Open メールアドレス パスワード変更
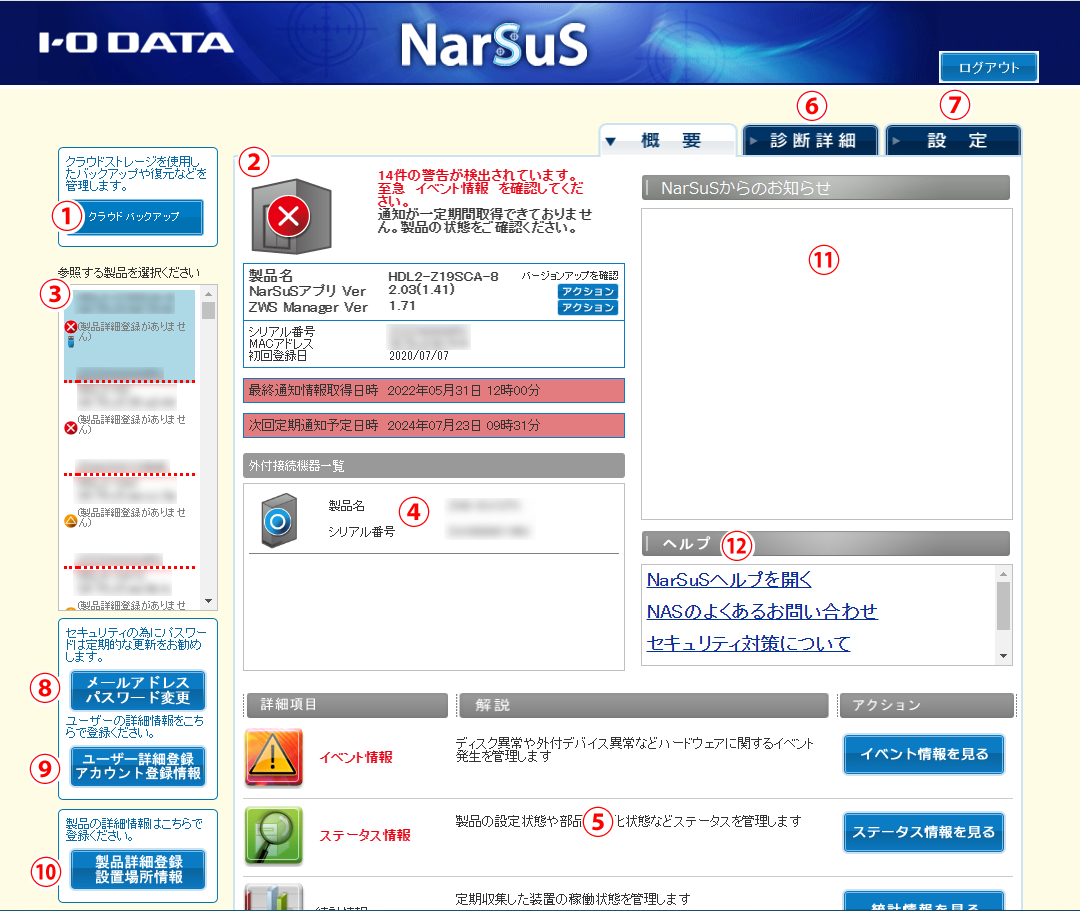Viewport: 1080px width, 911px height. point(138,690)
